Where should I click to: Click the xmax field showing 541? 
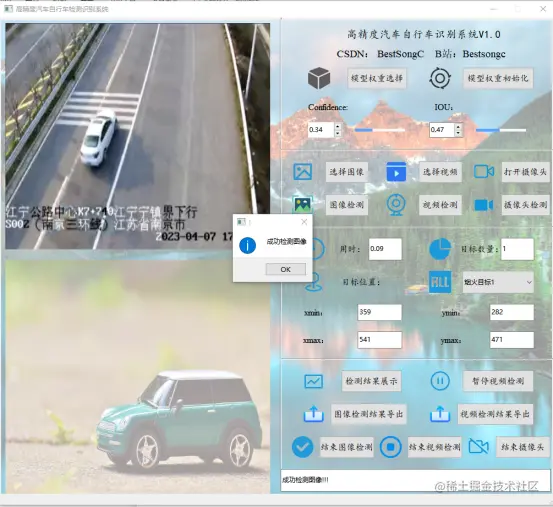point(379,340)
